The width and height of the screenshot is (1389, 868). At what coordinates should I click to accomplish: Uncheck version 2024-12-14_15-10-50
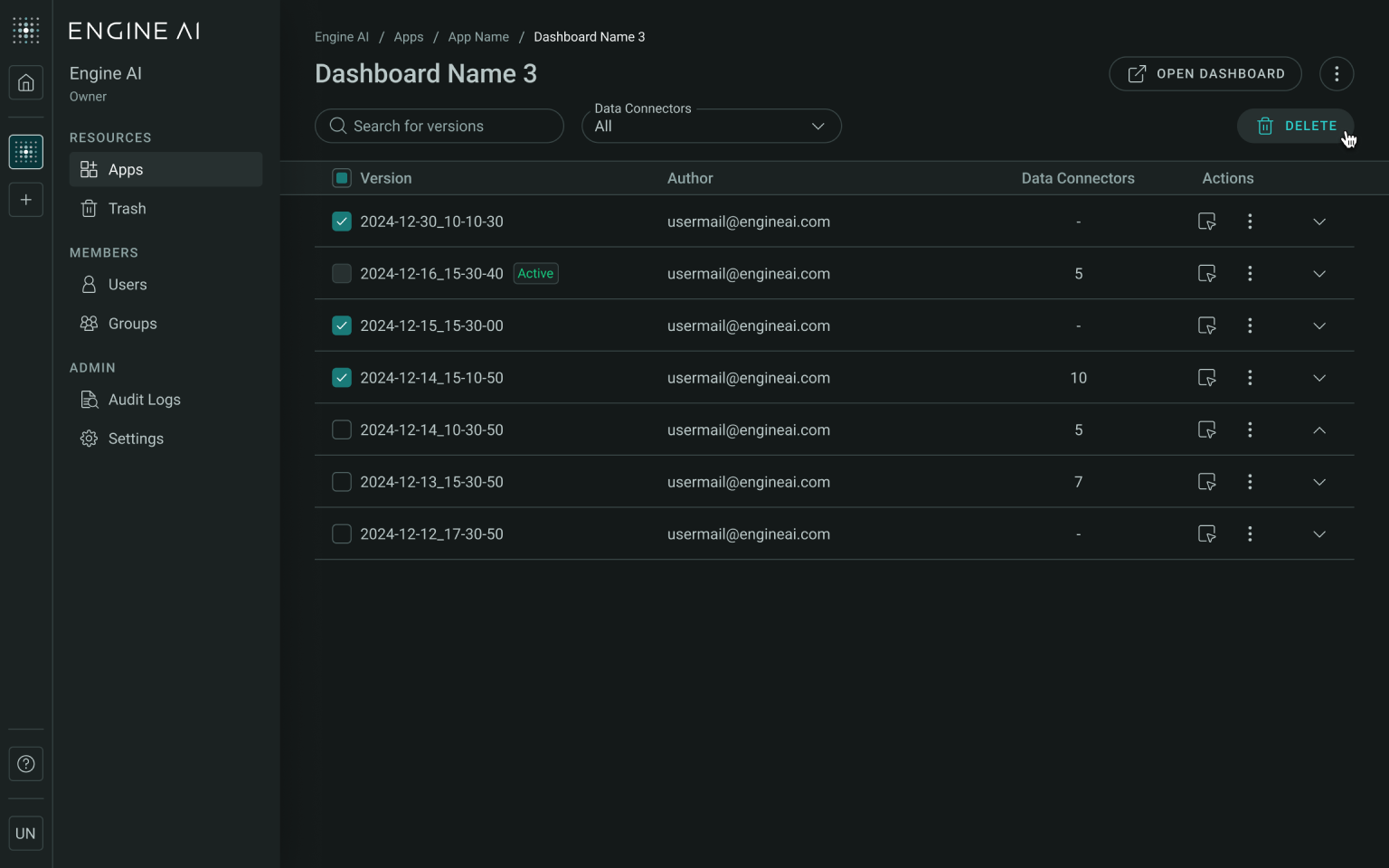342,378
